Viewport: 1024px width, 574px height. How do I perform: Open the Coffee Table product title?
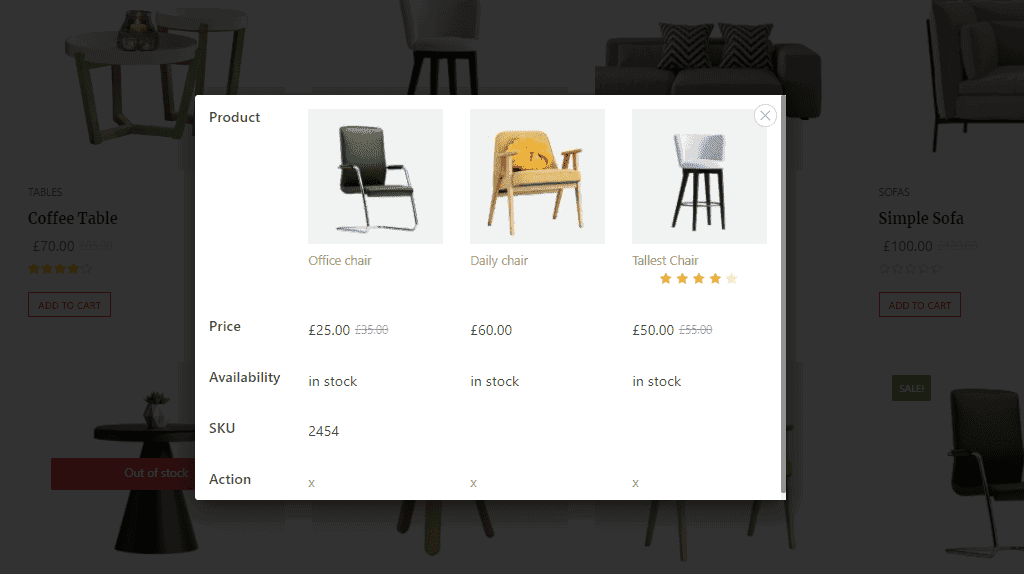73,218
